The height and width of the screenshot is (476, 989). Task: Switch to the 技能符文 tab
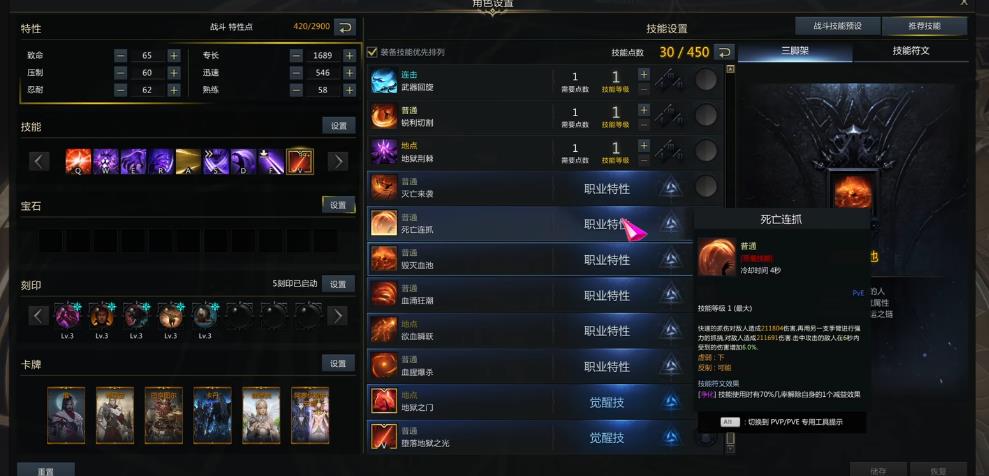[x=911, y=51]
